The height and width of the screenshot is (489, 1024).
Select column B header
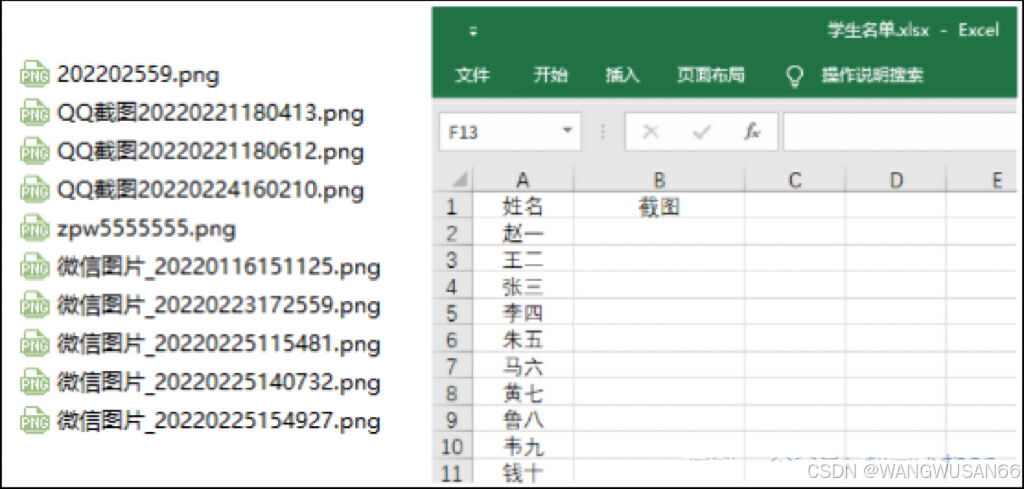[659, 180]
